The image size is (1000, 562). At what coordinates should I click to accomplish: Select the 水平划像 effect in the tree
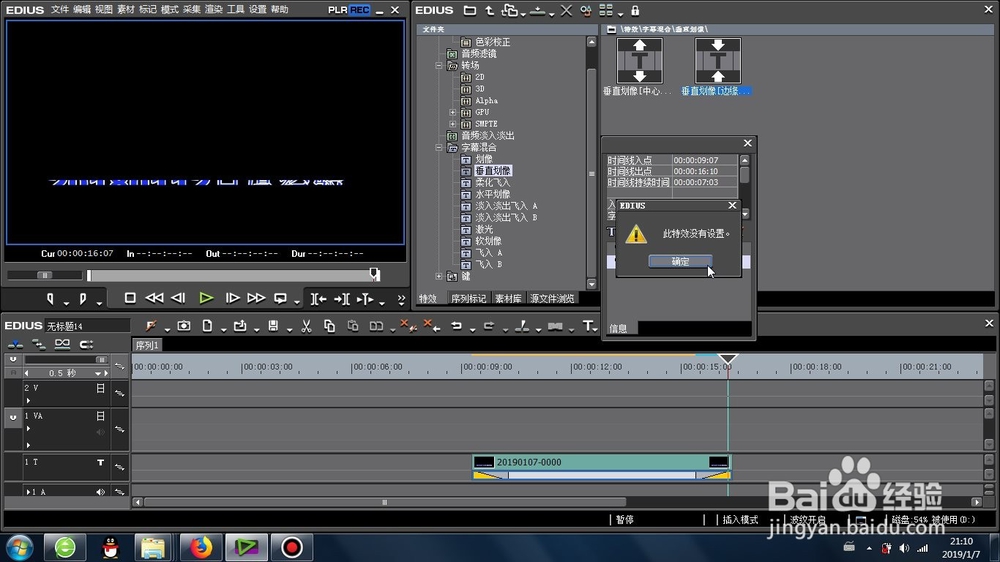[x=492, y=194]
